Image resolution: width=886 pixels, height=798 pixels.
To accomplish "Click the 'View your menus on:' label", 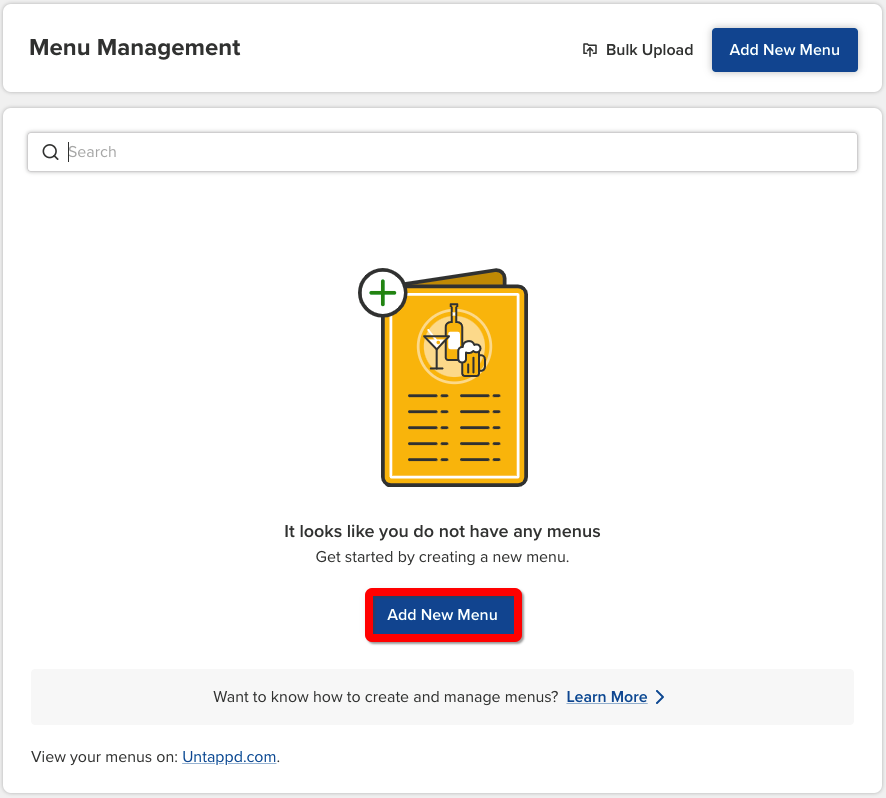I will click(105, 757).
